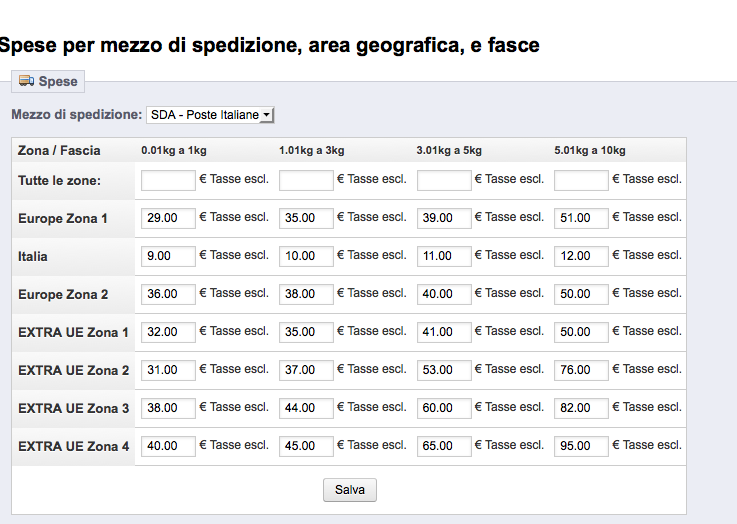Select EXTRA UE Zona 4 field 95.00

(x=581, y=446)
